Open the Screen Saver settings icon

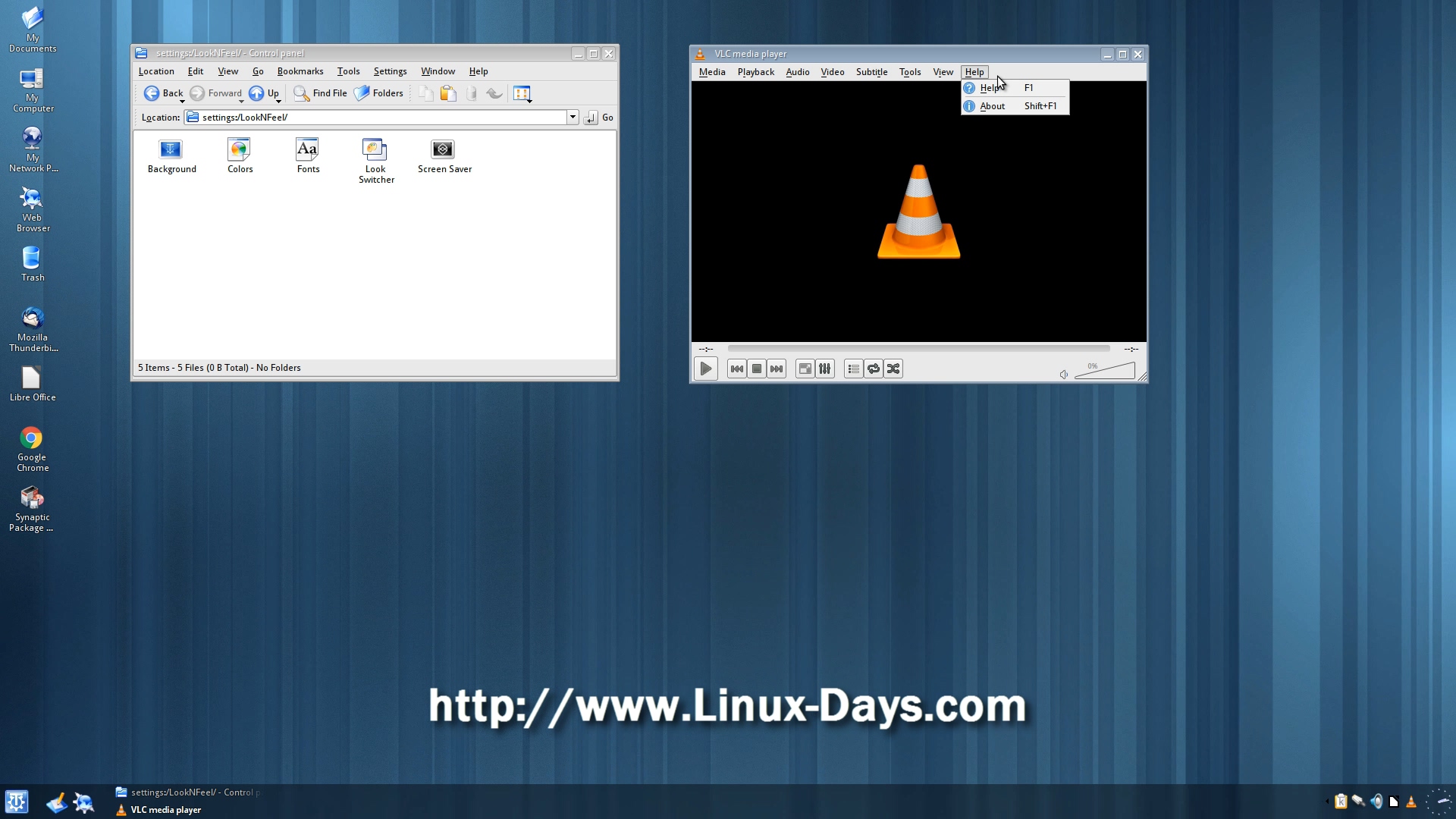444,156
